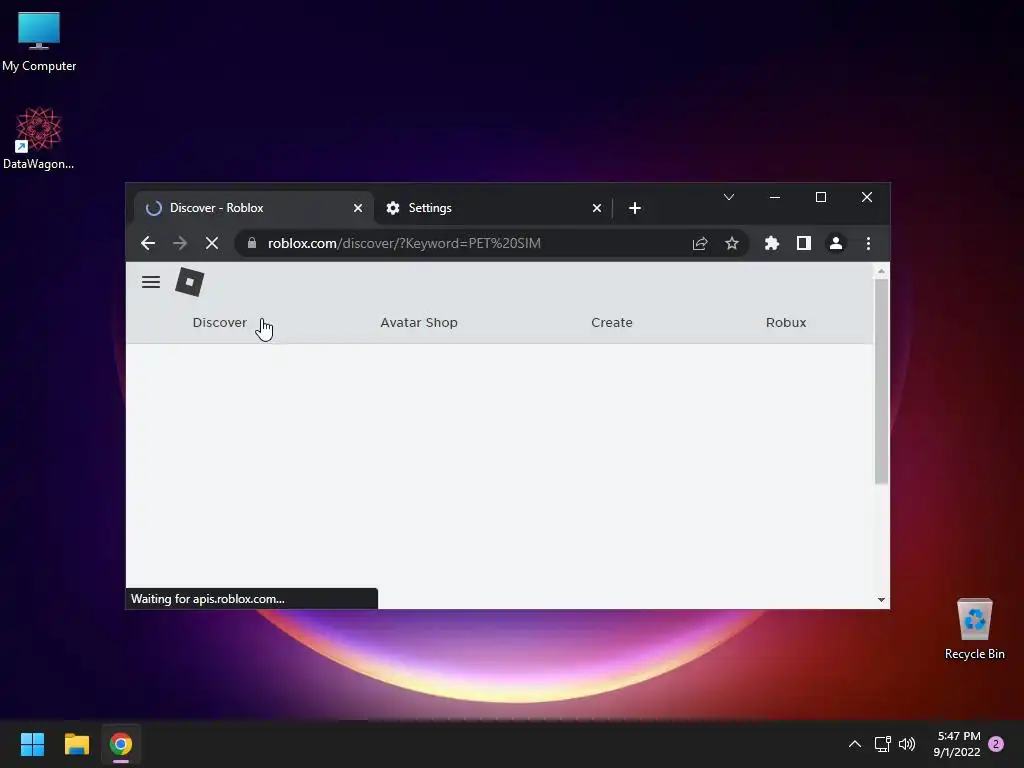Maximize the Chrome window
Viewport: 1024px width, 768px height.
tap(821, 197)
